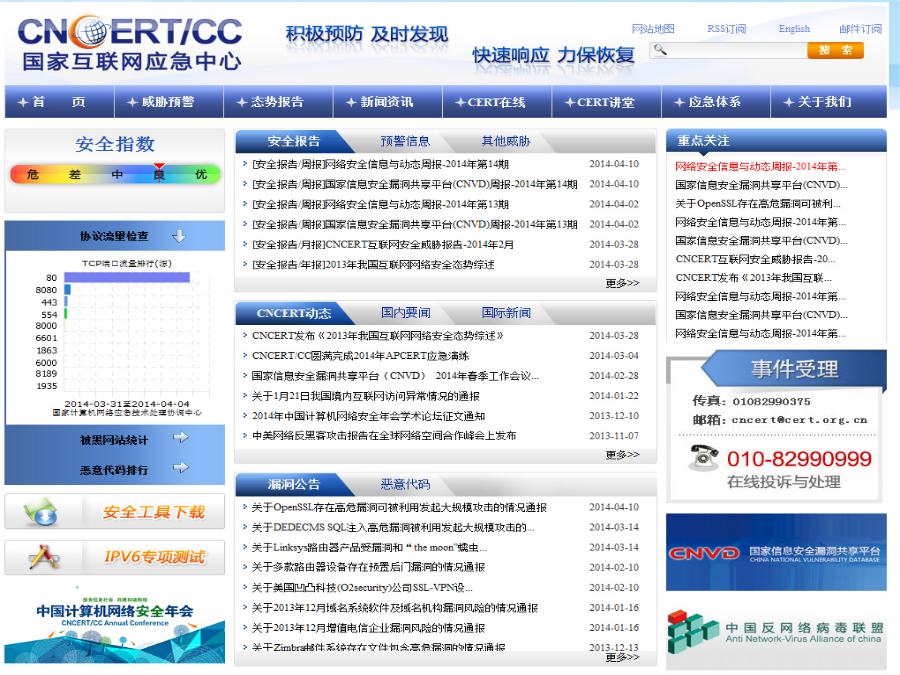Click the 在线投诉与处理 complaint link
This screenshot has height=675, width=900.
tap(784, 482)
